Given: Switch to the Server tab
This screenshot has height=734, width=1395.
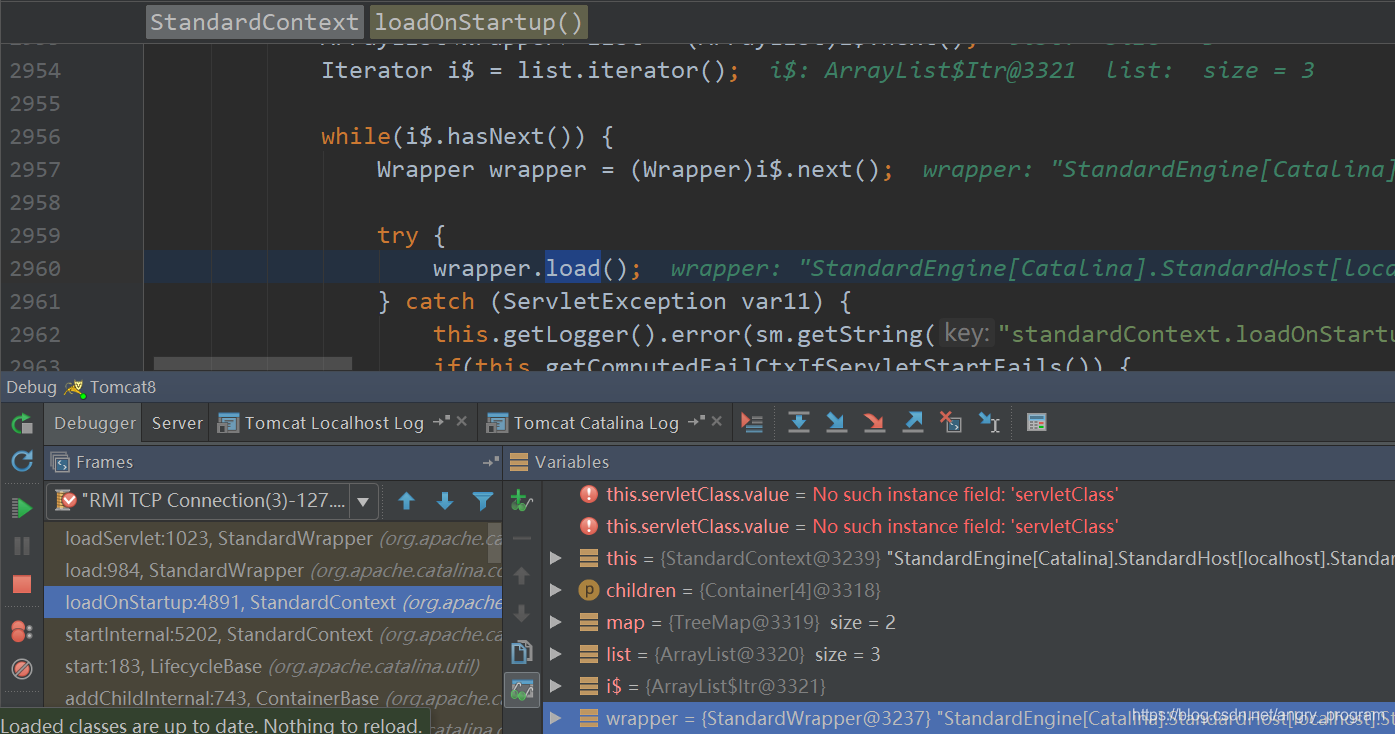Looking at the screenshot, I should click(x=177, y=423).
